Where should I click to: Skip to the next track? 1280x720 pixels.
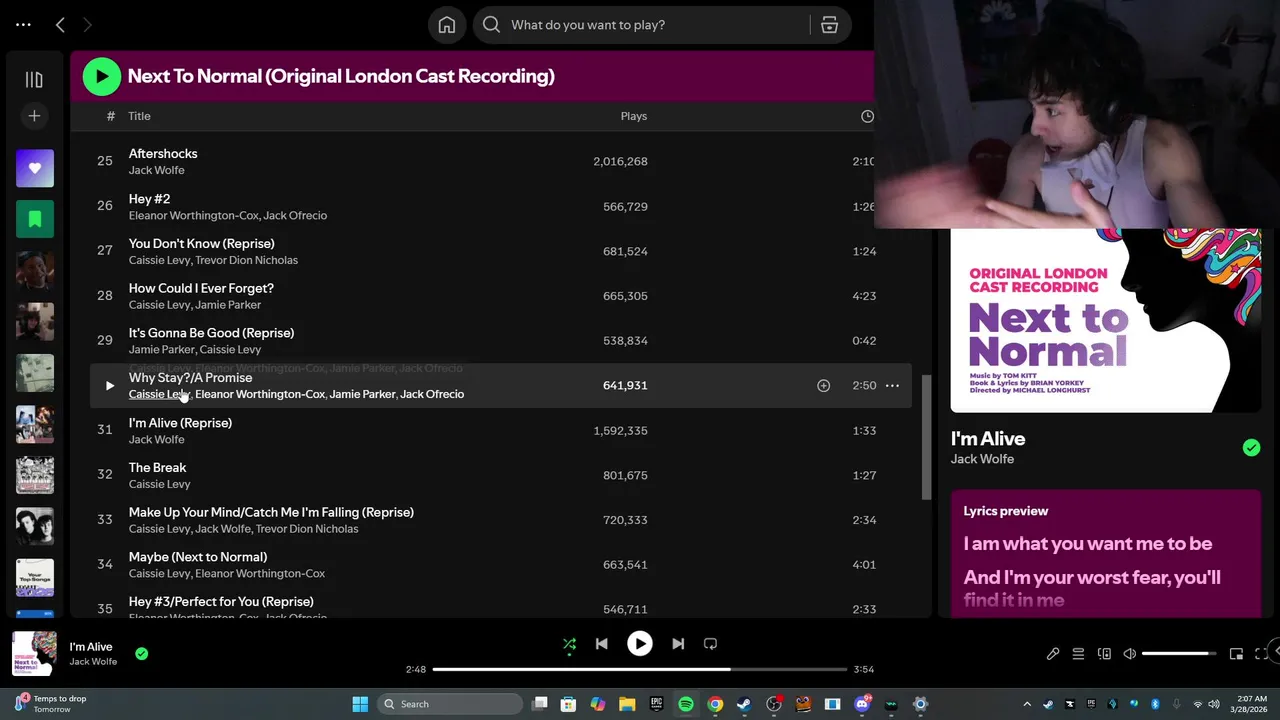tap(678, 644)
